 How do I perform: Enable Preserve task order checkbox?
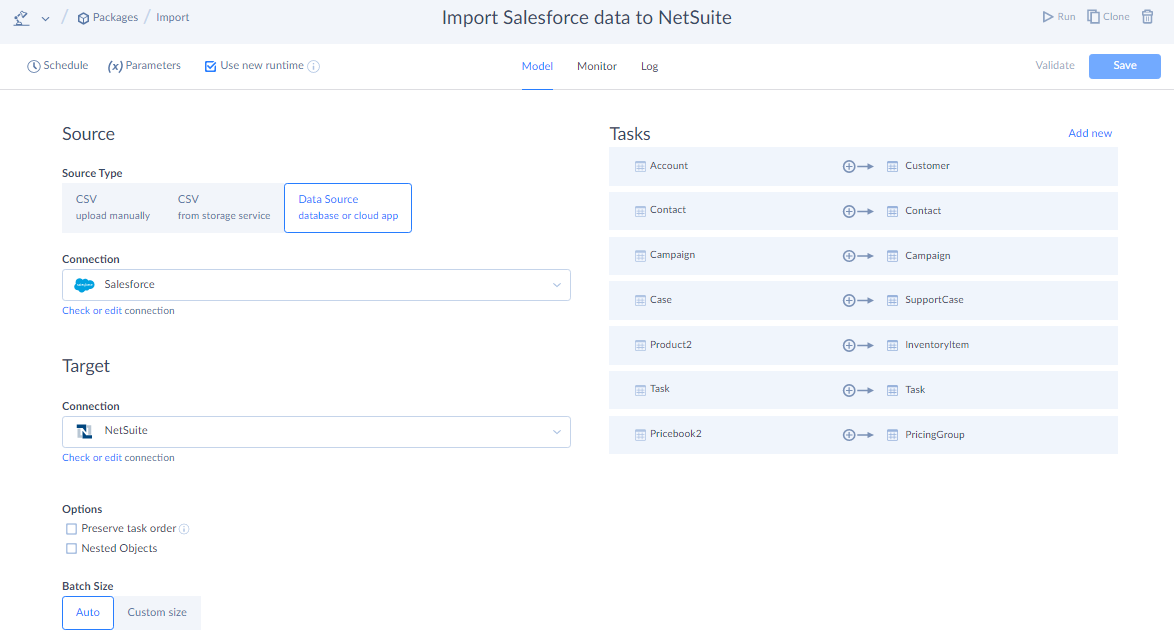tap(71, 528)
